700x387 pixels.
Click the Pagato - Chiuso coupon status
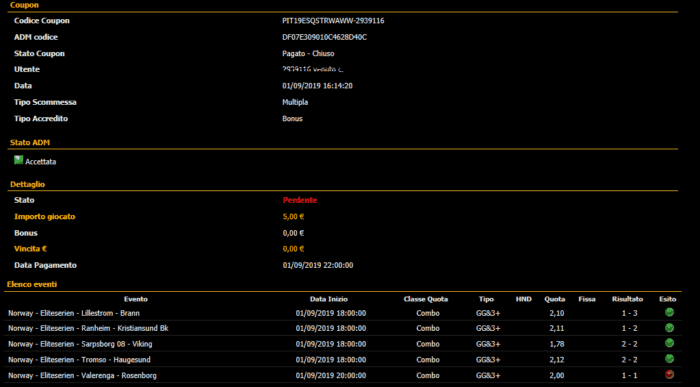click(308, 54)
